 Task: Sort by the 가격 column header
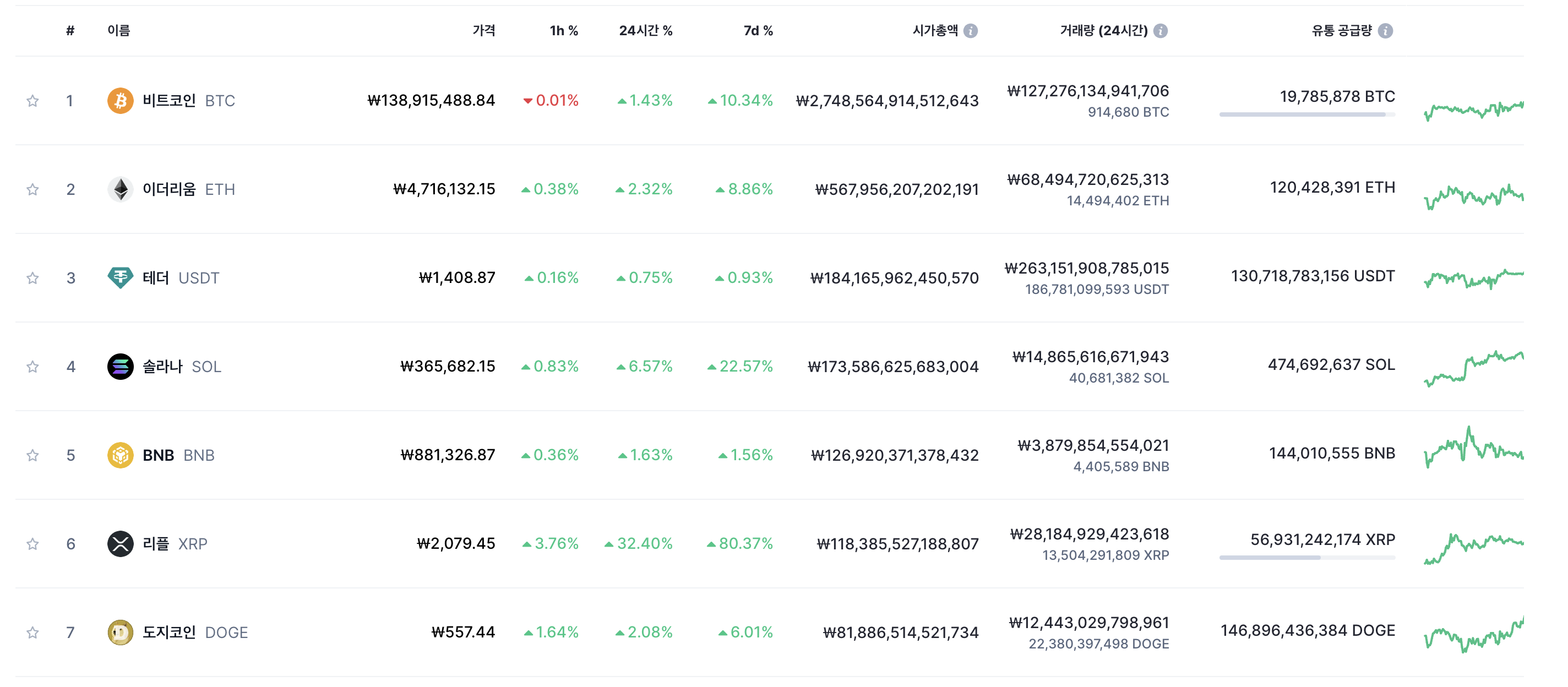[x=484, y=30]
